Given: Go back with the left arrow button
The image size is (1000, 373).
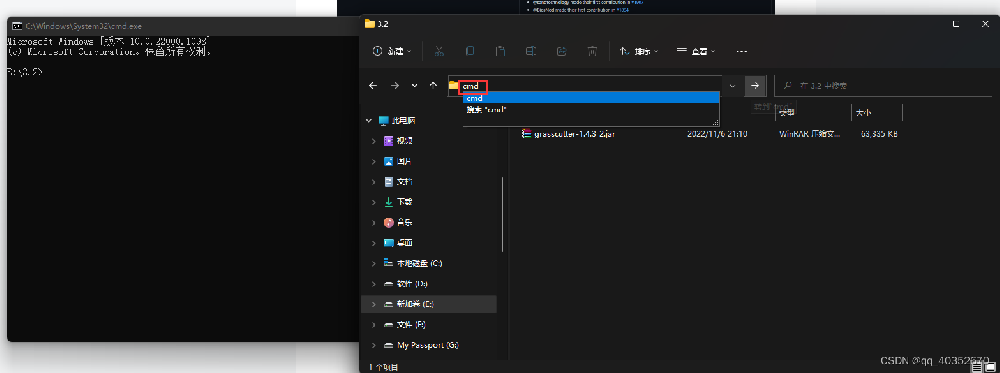Looking at the screenshot, I should (373, 85).
